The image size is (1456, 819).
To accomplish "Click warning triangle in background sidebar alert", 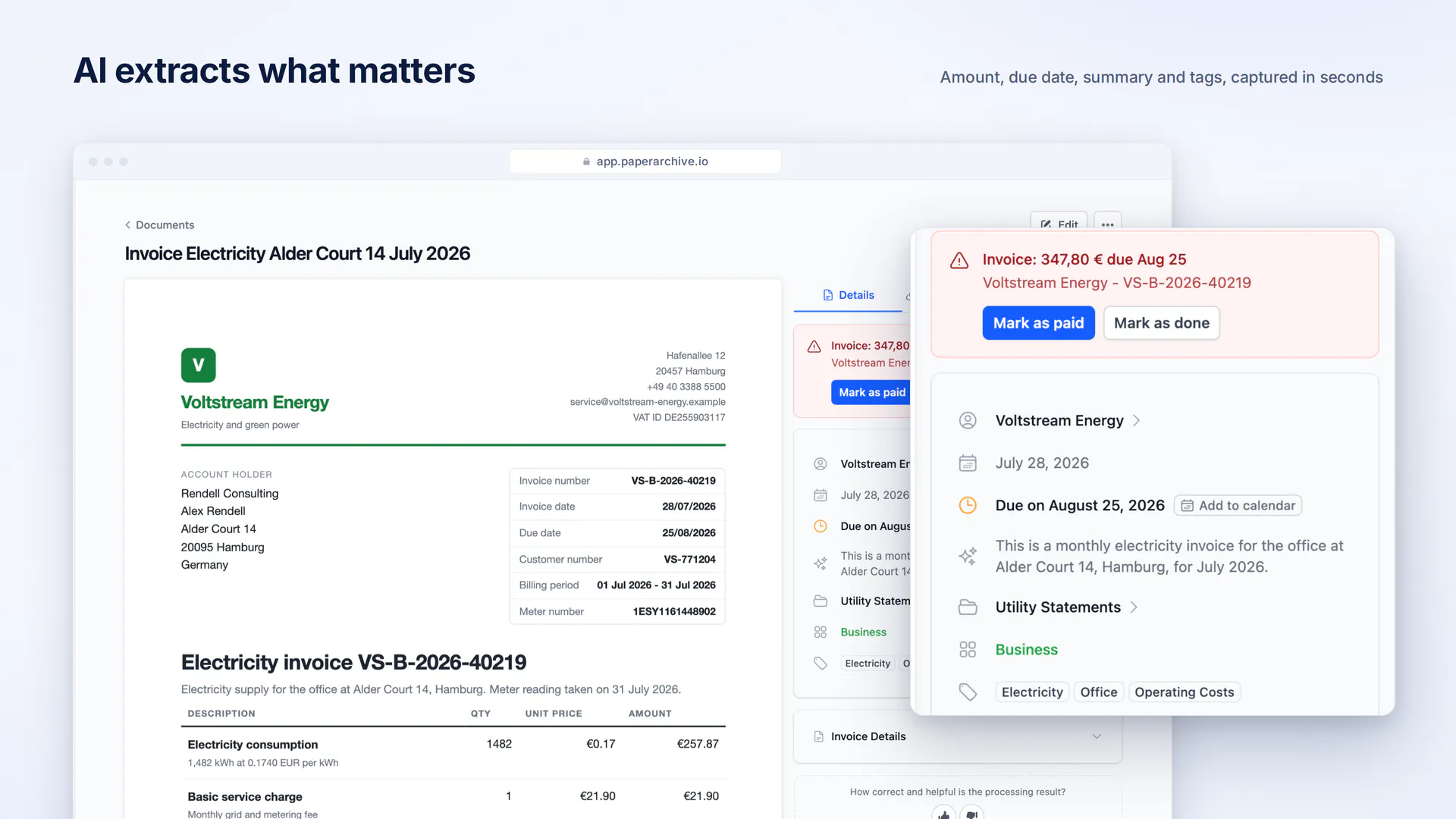I will tap(814, 347).
